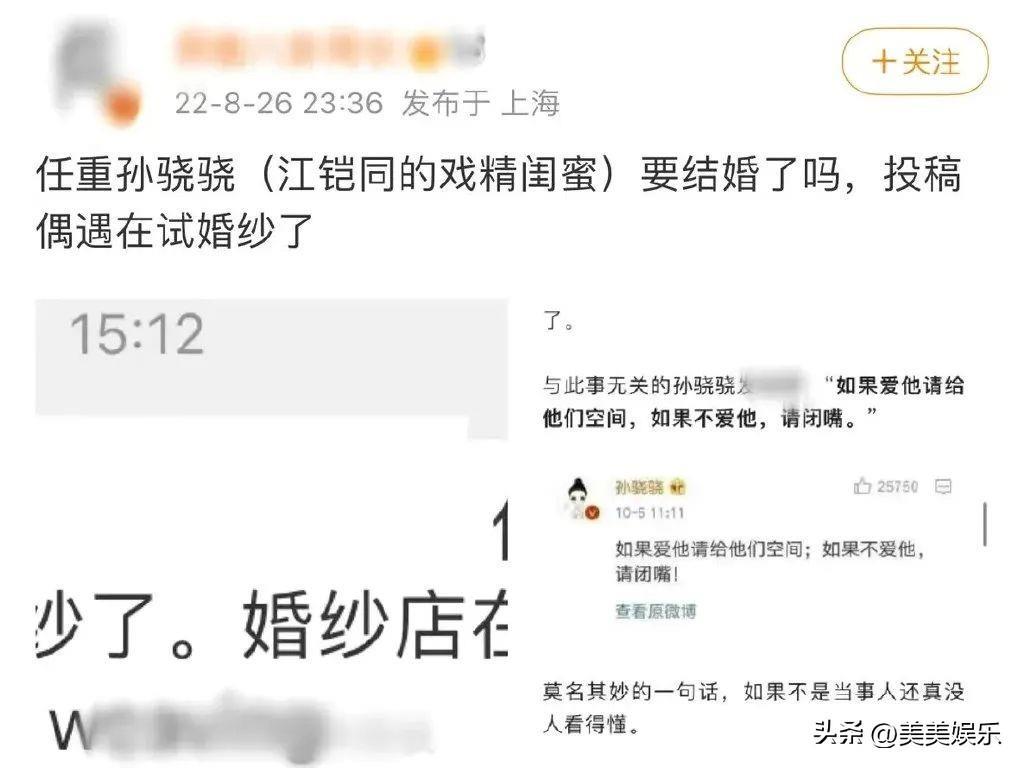Click the 发布于 上海 location label
This screenshot has width=1024, height=768.
coord(481,103)
